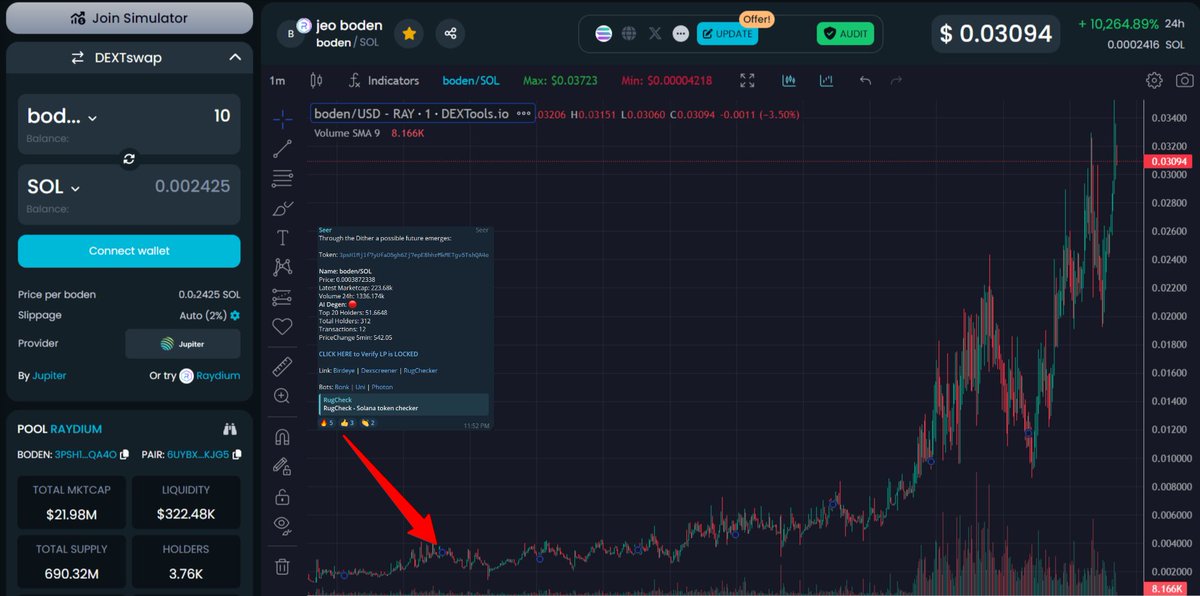This screenshot has height=596, width=1200.
Task: Select the Jupiter provider button
Action: coord(182,343)
